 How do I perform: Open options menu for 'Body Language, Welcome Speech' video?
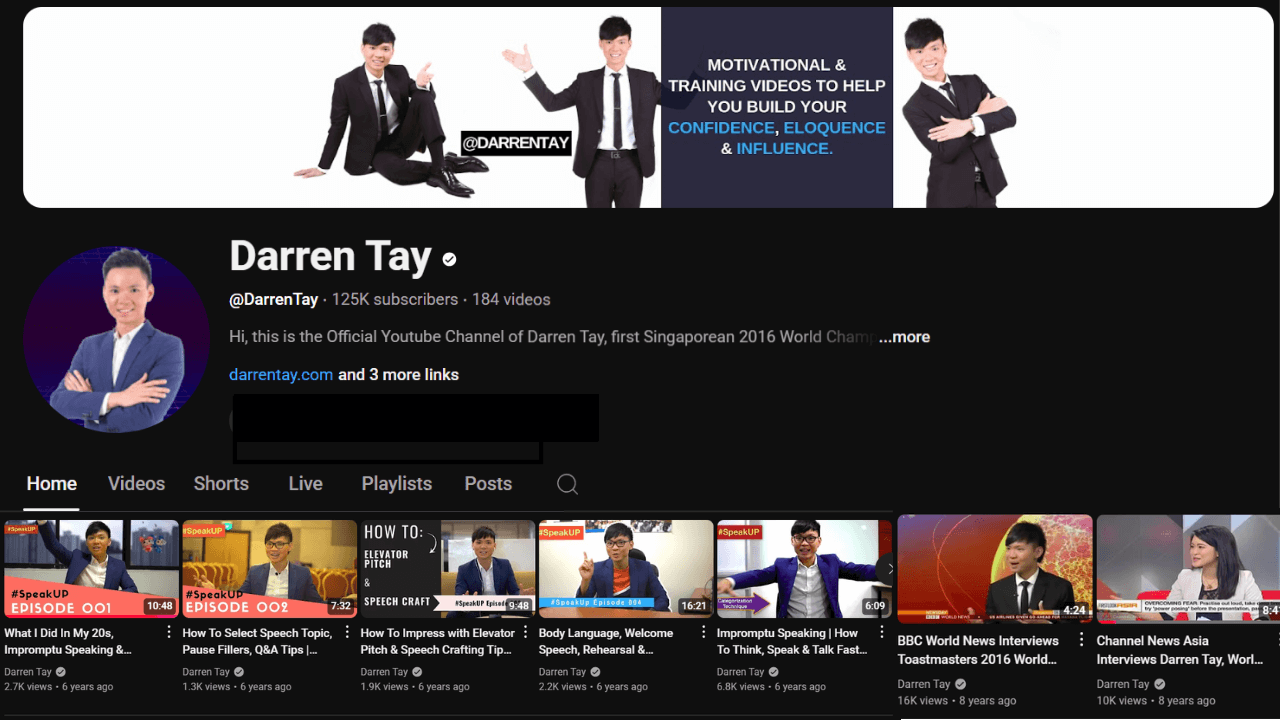(x=703, y=633)
